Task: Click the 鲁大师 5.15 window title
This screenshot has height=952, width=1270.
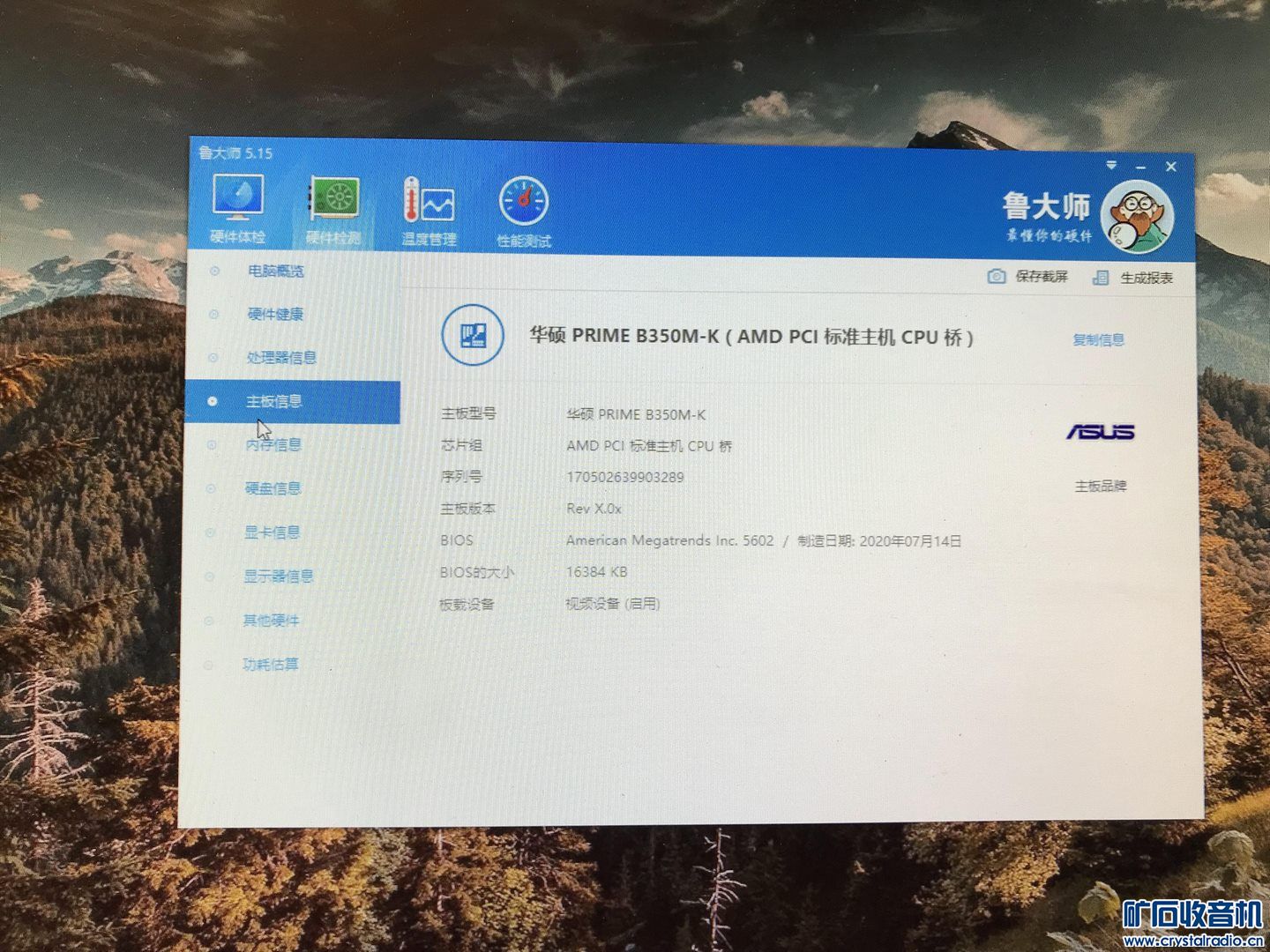Action: pyautogui.click(x=235, y=152)
